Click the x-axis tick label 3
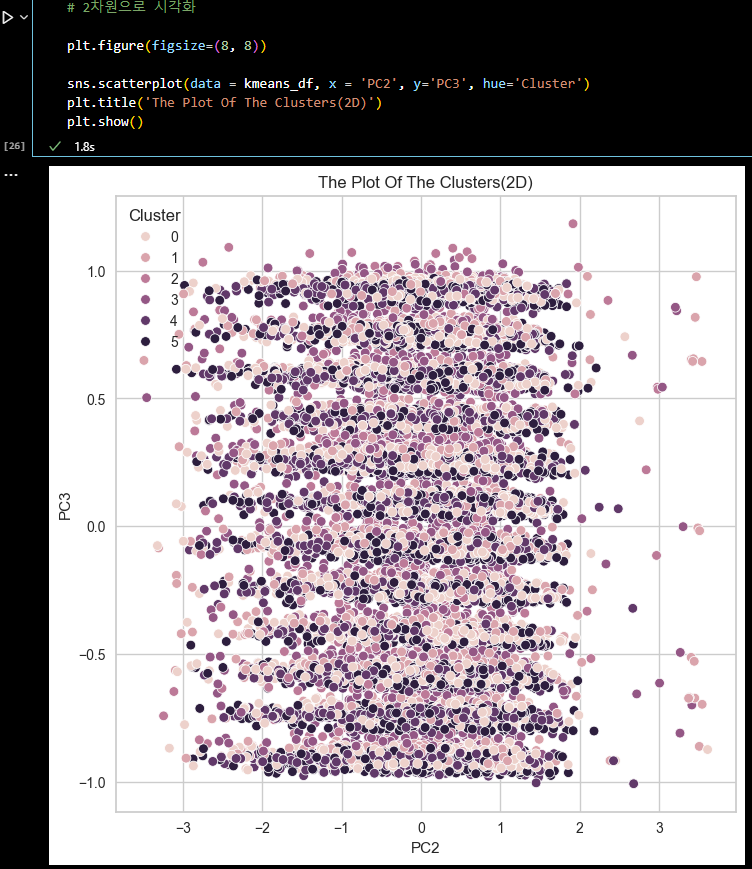The width and height of the screenshot is (752, 869). coord(659,827)
